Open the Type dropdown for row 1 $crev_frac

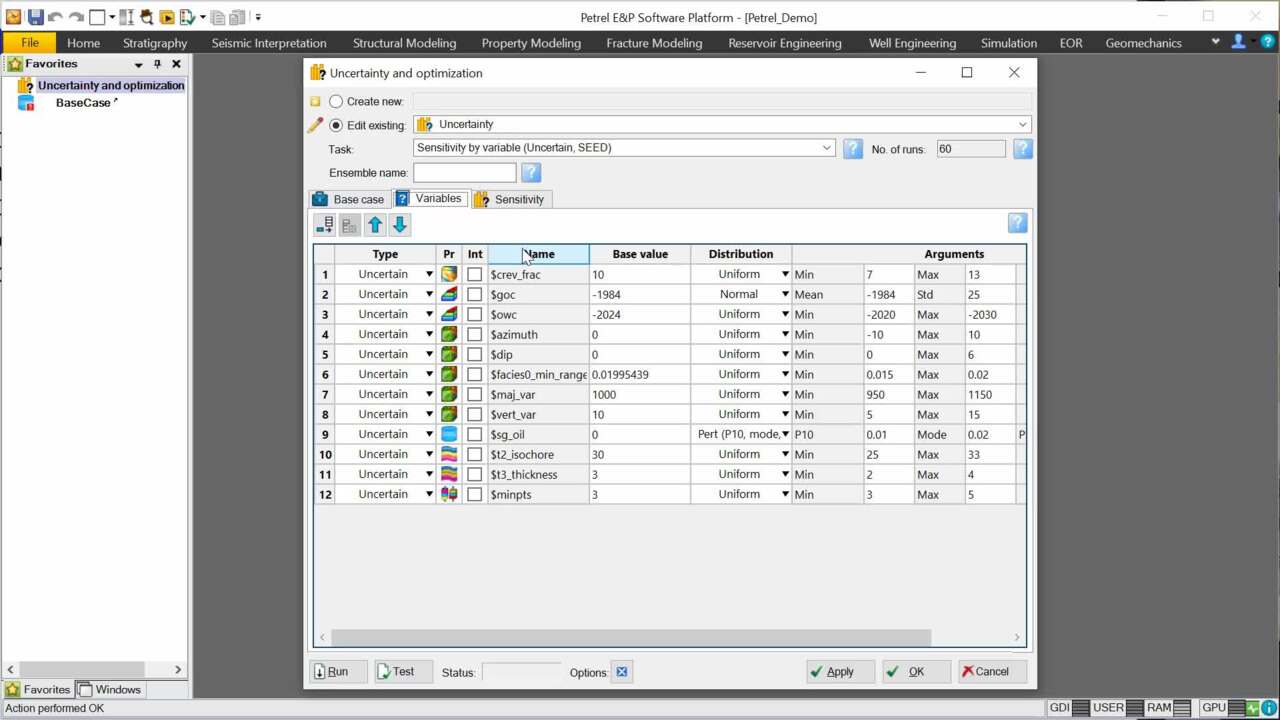point(429,274)
